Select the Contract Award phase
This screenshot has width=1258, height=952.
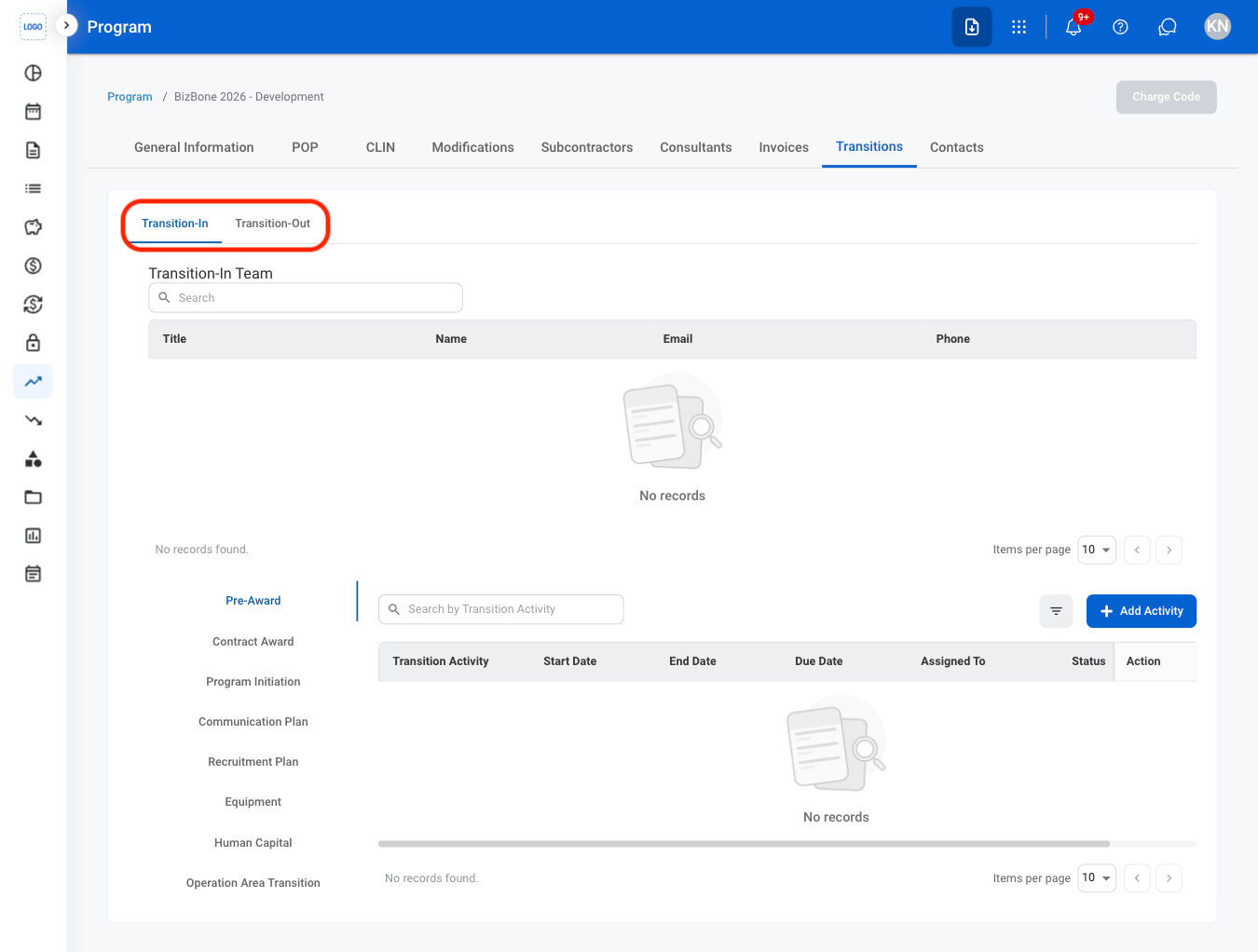pos(253,642)
